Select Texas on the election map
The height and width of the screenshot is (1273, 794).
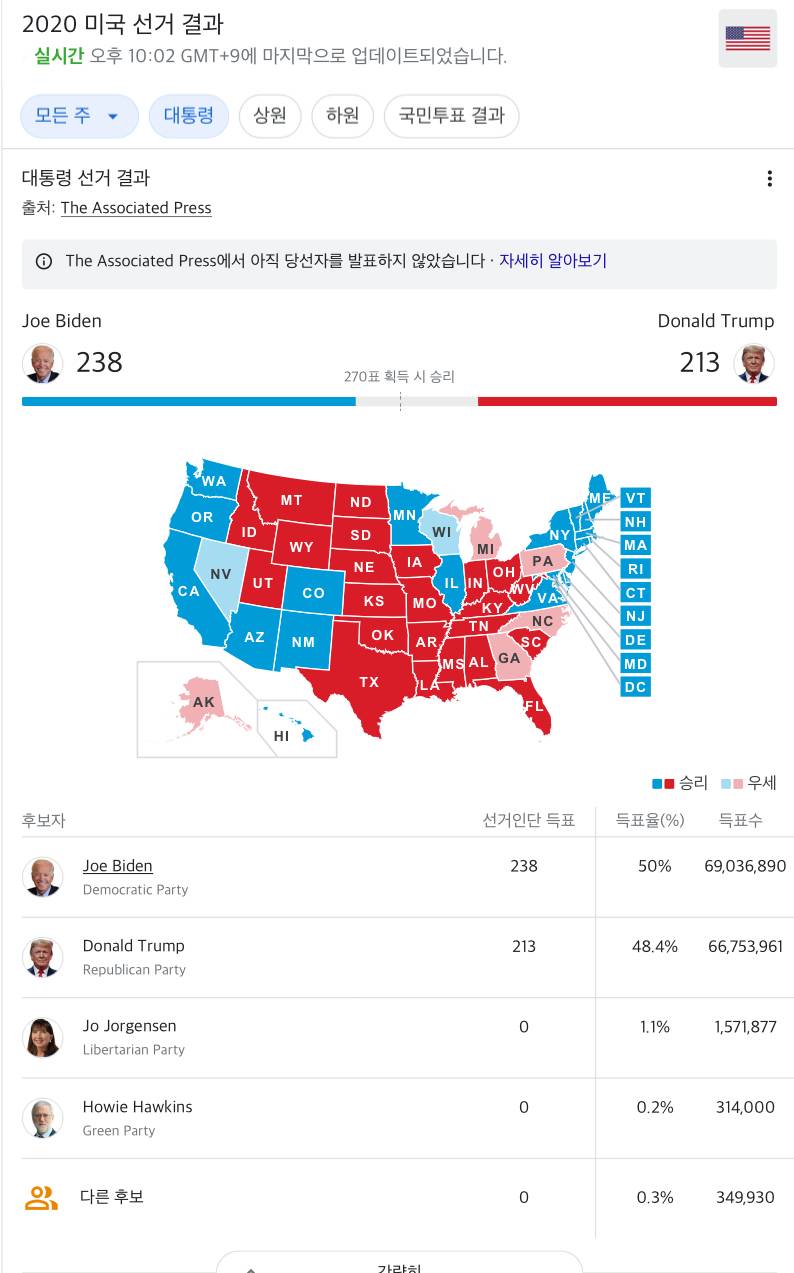coord(369,680)
